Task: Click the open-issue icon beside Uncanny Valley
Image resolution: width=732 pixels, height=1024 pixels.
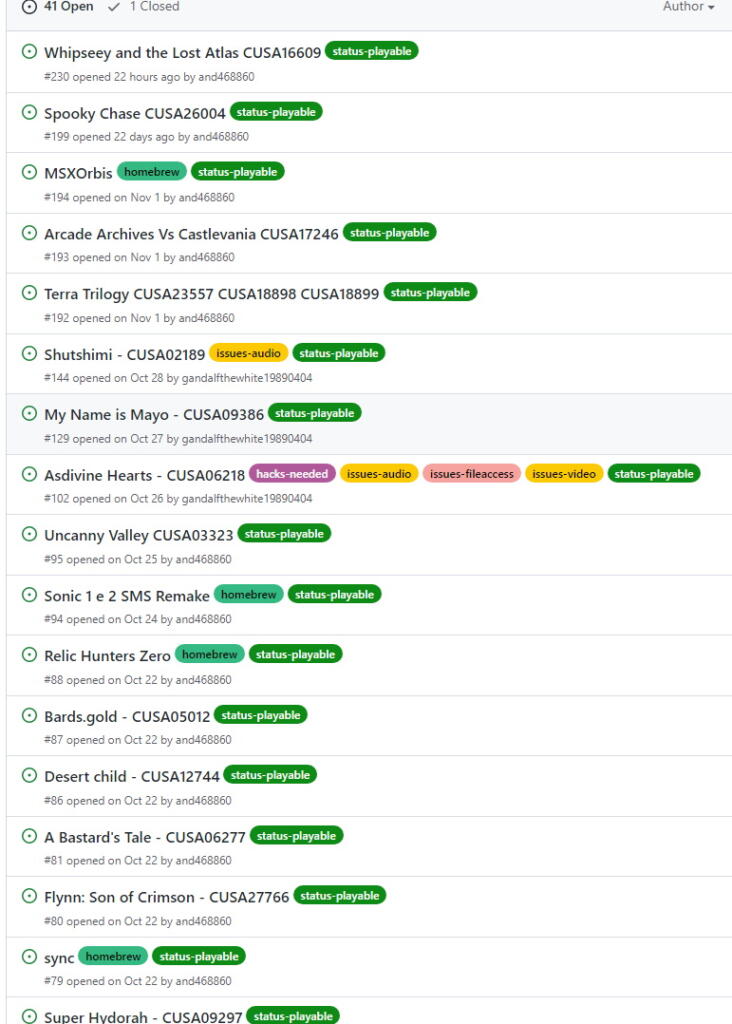Action: tap(29, 535)
